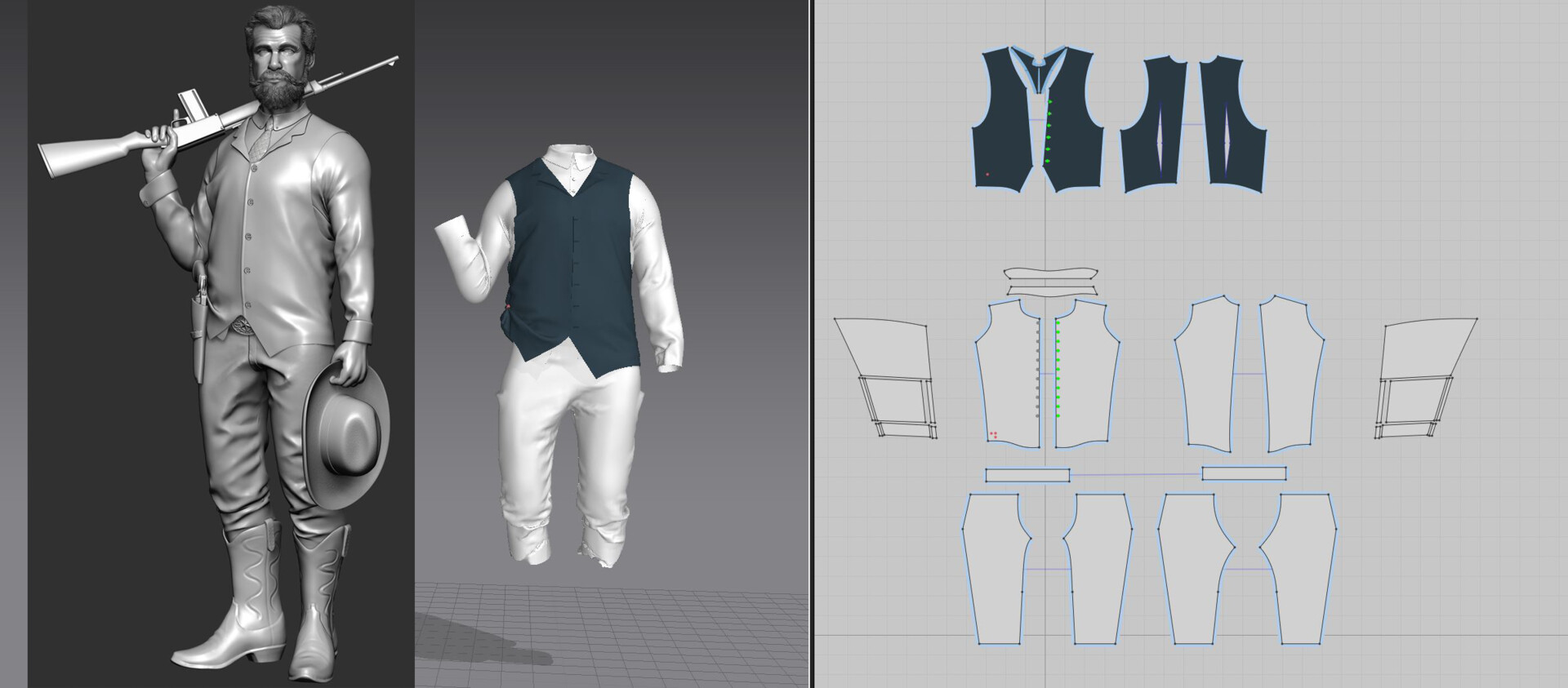Select the dark vest left front pattern piece

1004,122
